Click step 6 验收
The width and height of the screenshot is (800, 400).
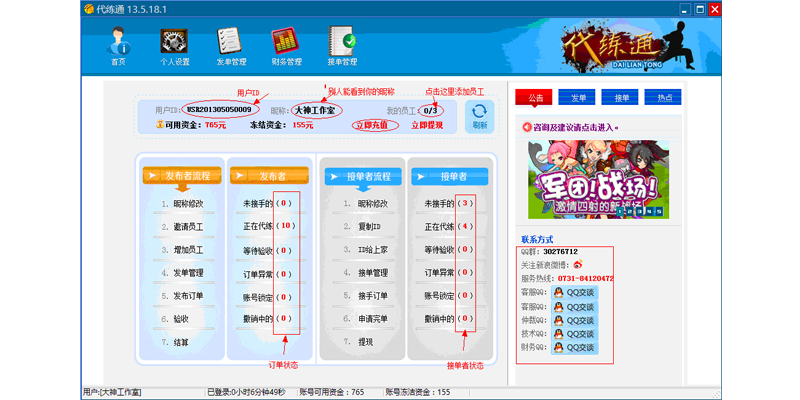[181, 319]
